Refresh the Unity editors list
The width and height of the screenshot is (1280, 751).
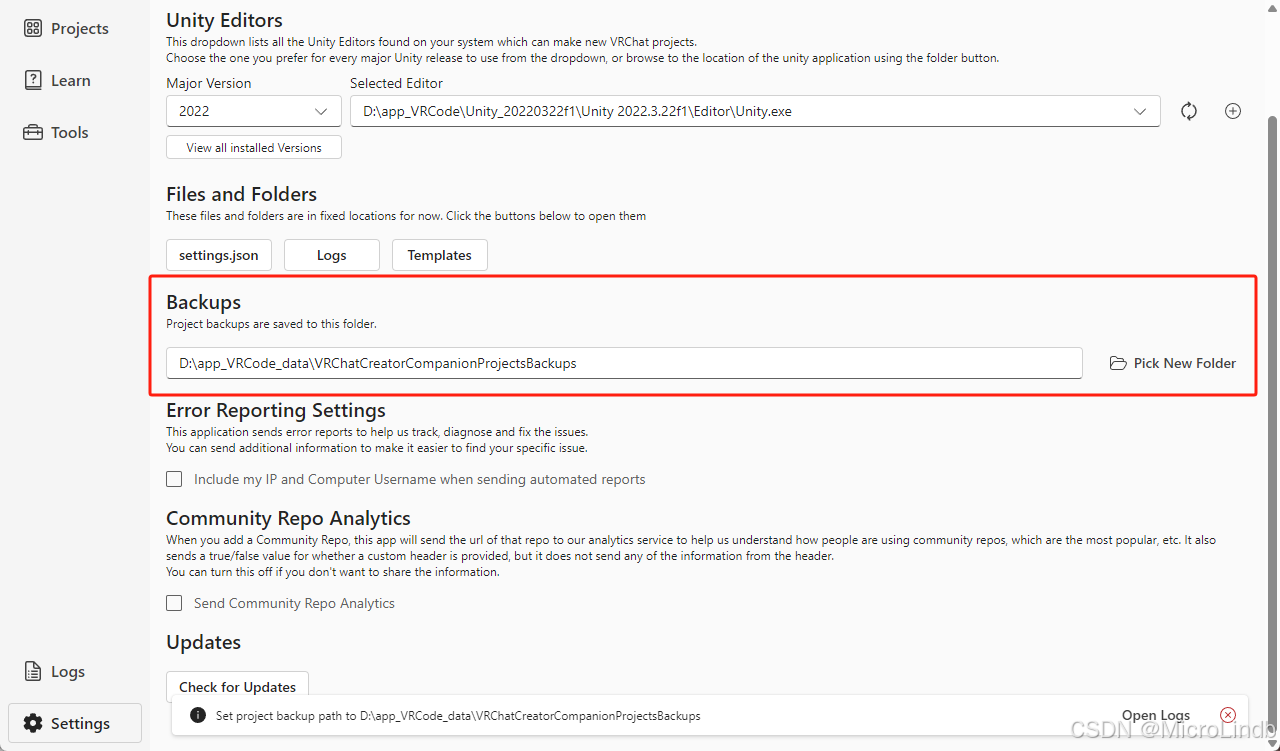click(x=1189, y=111)
